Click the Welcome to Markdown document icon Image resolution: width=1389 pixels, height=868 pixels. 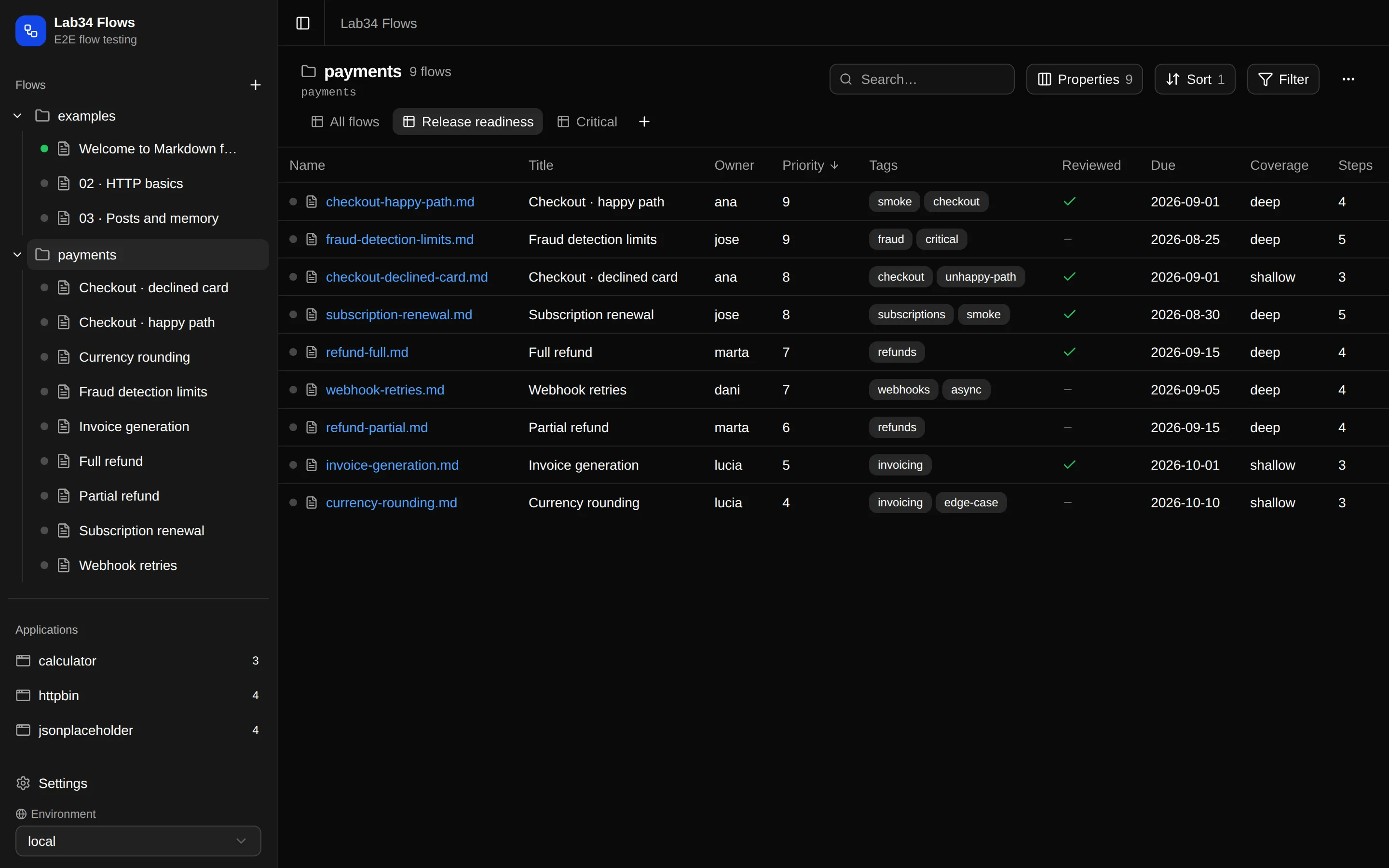click(x=64, y=149)
